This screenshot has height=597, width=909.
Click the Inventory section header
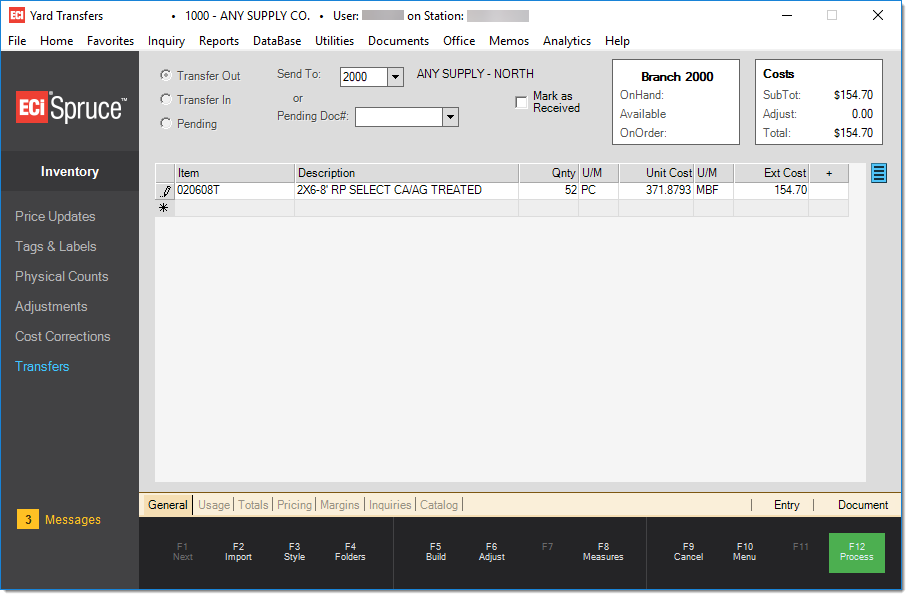(70, 172)
